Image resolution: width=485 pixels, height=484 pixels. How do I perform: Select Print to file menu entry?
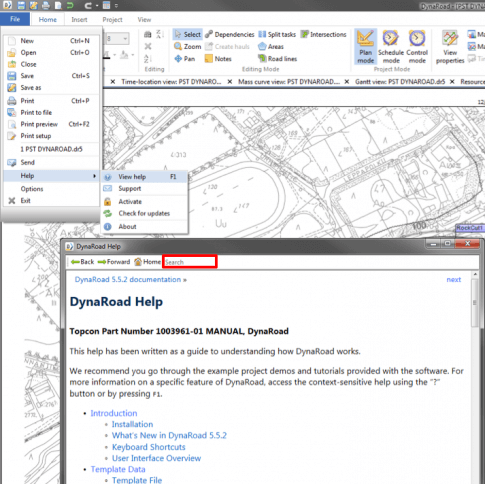point(52,112)
